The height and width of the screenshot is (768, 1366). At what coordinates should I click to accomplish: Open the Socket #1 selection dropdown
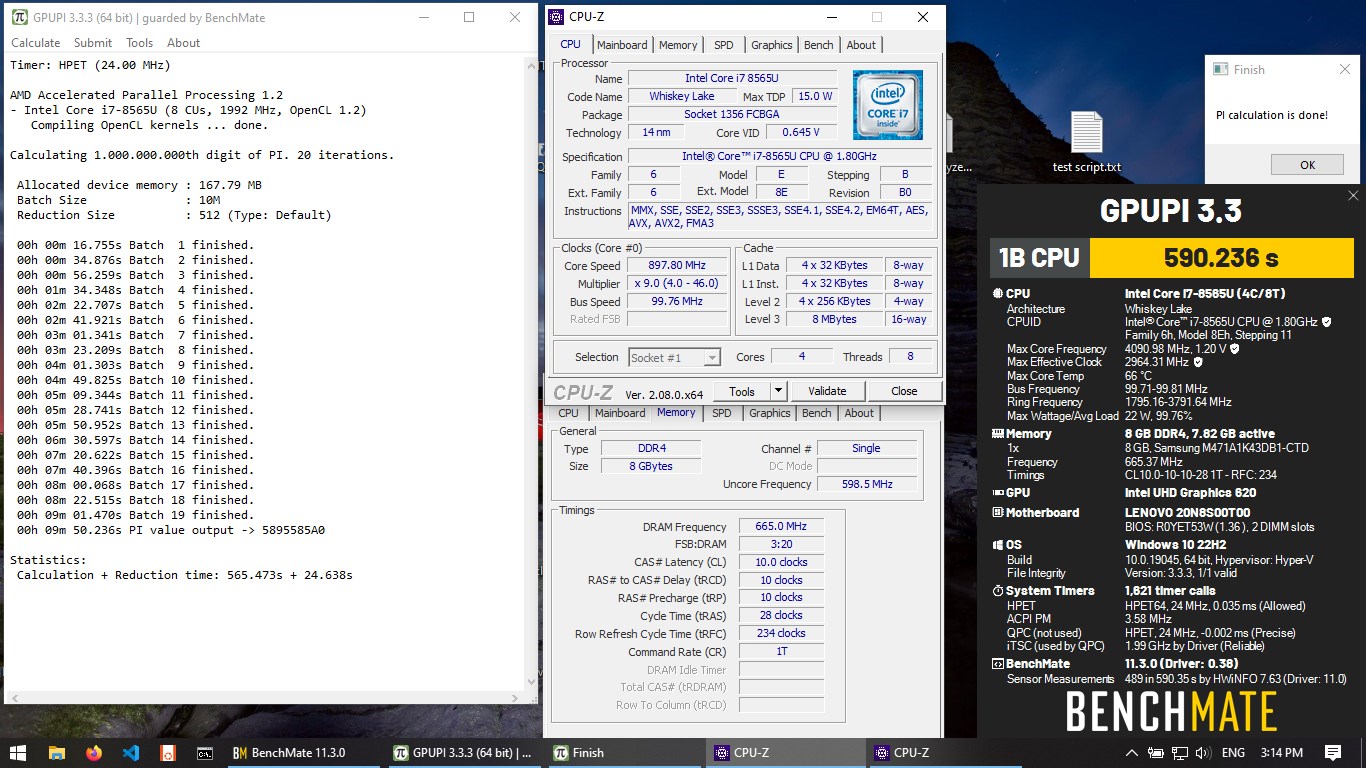[675, 357]
